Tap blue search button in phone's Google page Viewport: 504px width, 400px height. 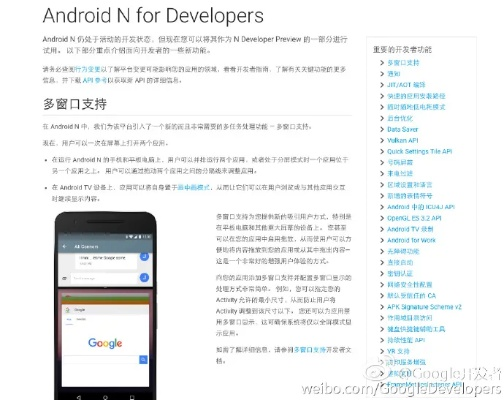[143, 359]
